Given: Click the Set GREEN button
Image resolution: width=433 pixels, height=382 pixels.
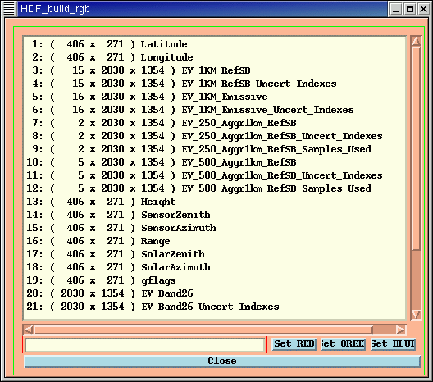Looking at the screenshot, I should pyautogui.click(x=343, y=344).
